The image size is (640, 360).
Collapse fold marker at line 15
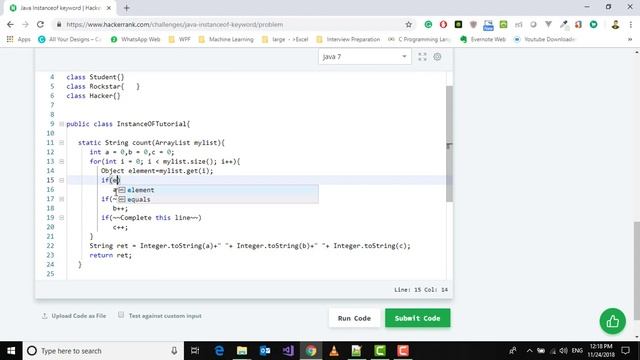coord(62,180)
